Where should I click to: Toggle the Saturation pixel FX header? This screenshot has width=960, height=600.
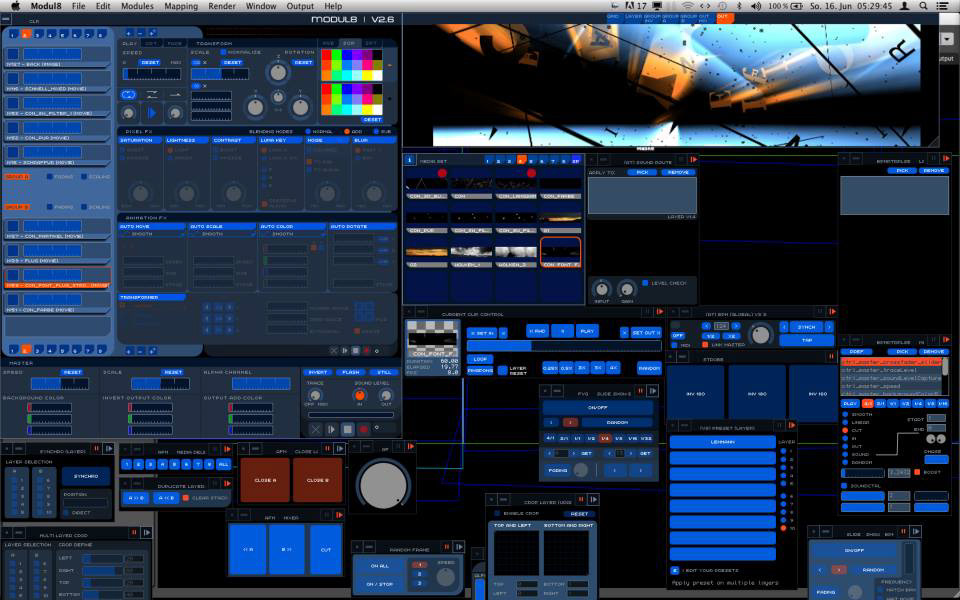click(140, 140)
